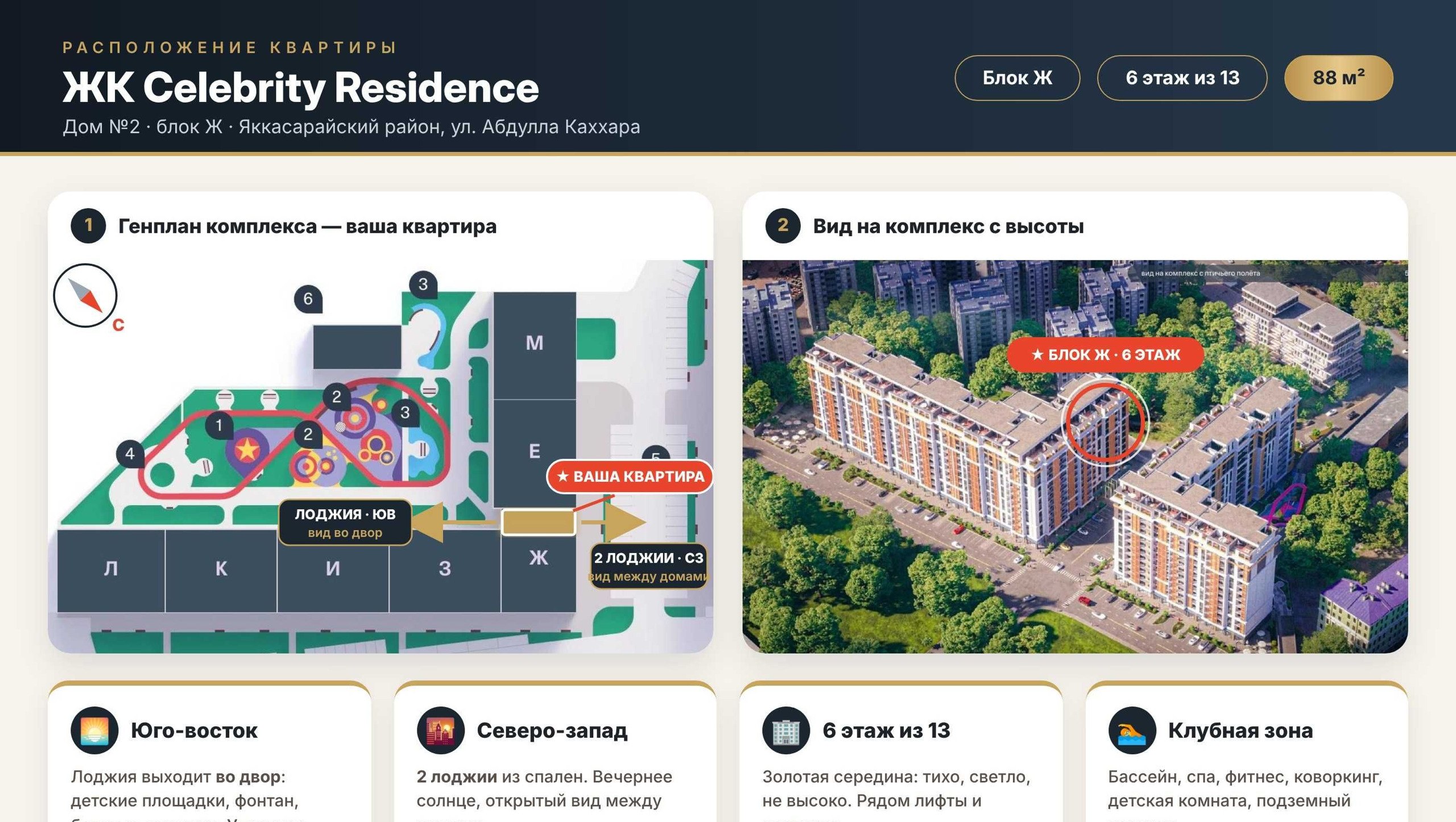Viewport: 1456px width, 822px height.
Task: Click the red БЛОК Ж · 6 ЭТАЖ label
Action: pyautogui.click(x=1106, y=354)
